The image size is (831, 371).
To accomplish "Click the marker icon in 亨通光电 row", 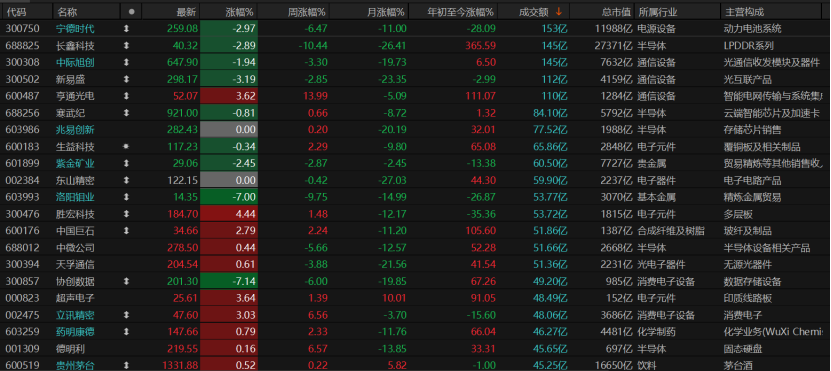I will click(126, 96).
